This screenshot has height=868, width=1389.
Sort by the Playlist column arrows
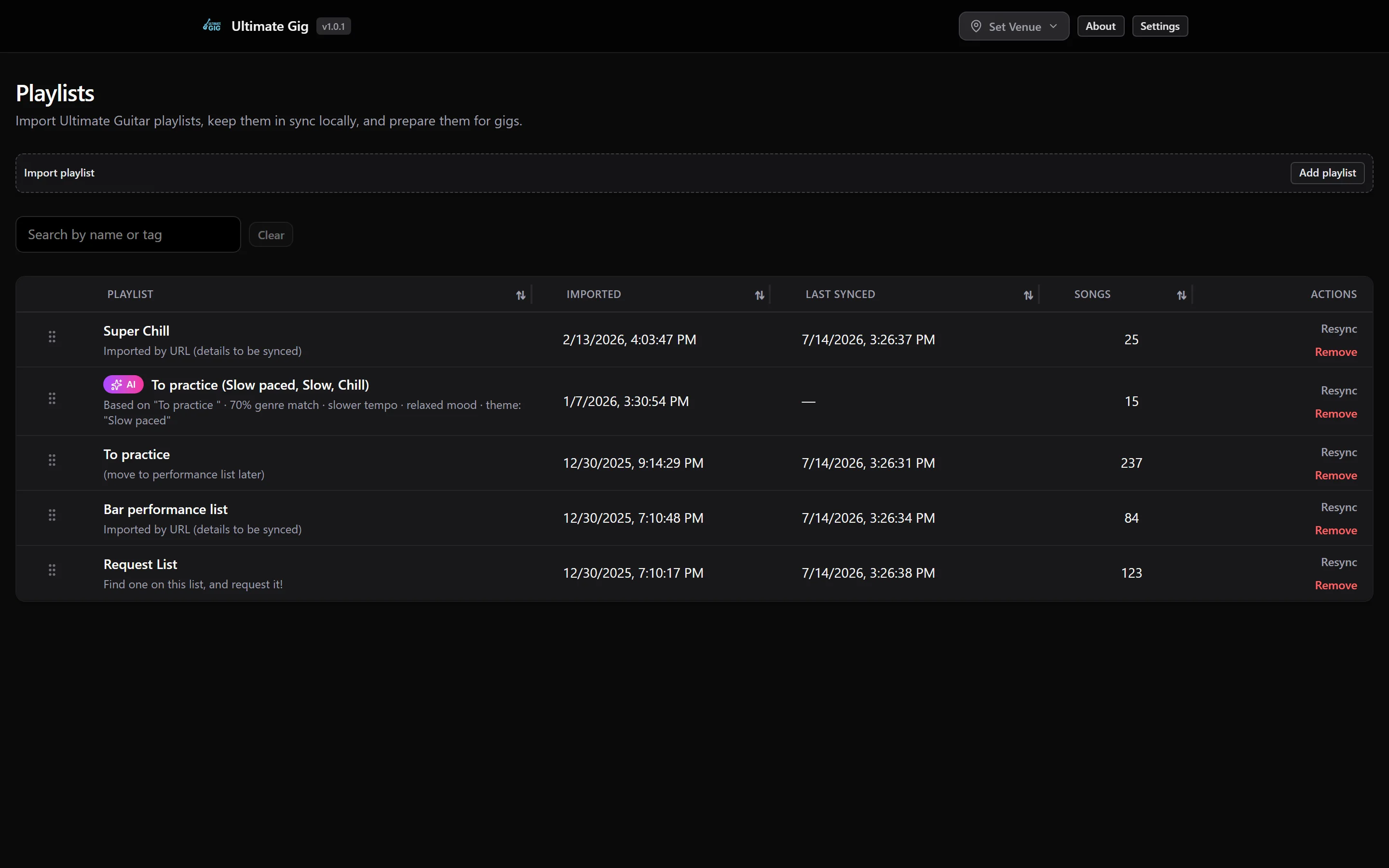520,295
